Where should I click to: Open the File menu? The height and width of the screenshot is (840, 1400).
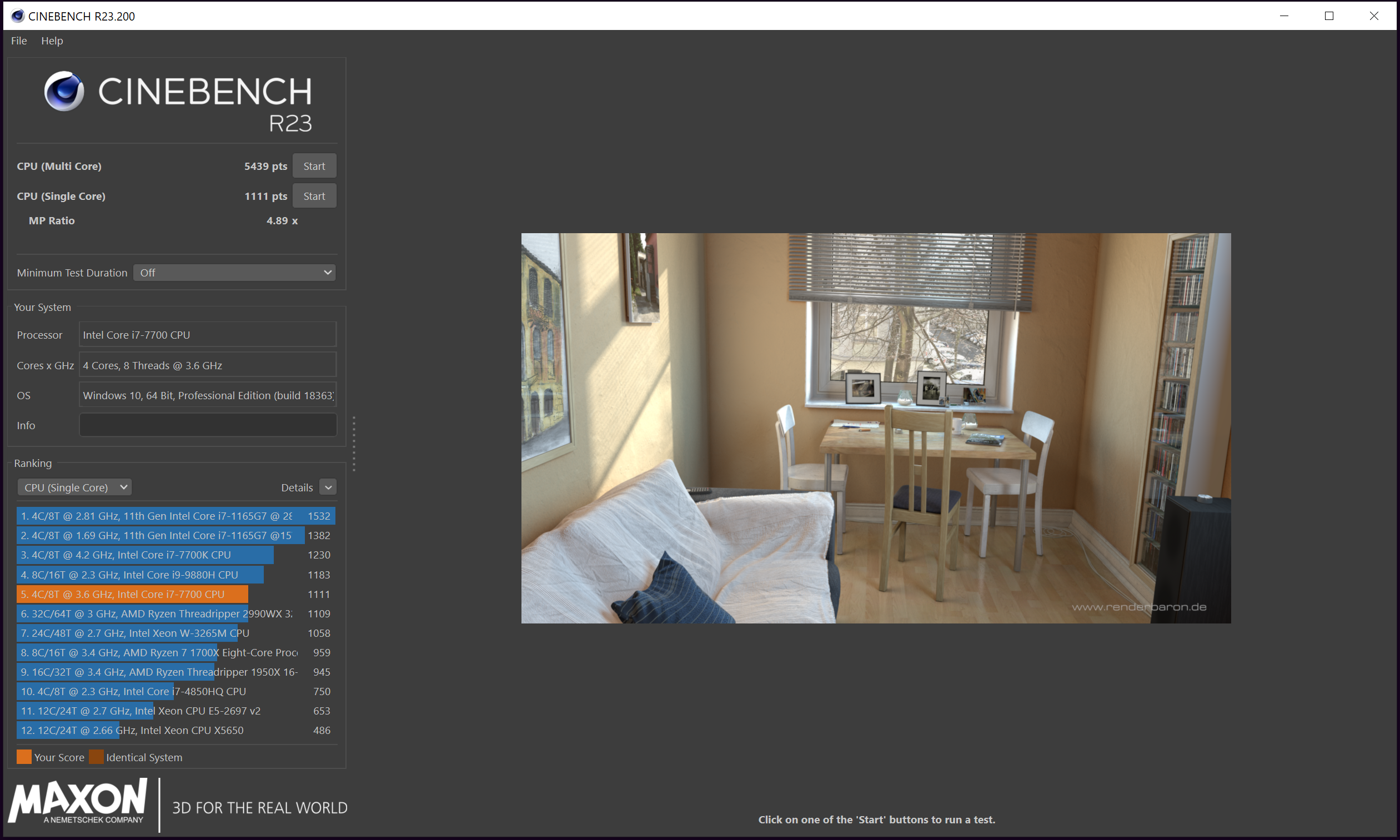pos(19,41)
